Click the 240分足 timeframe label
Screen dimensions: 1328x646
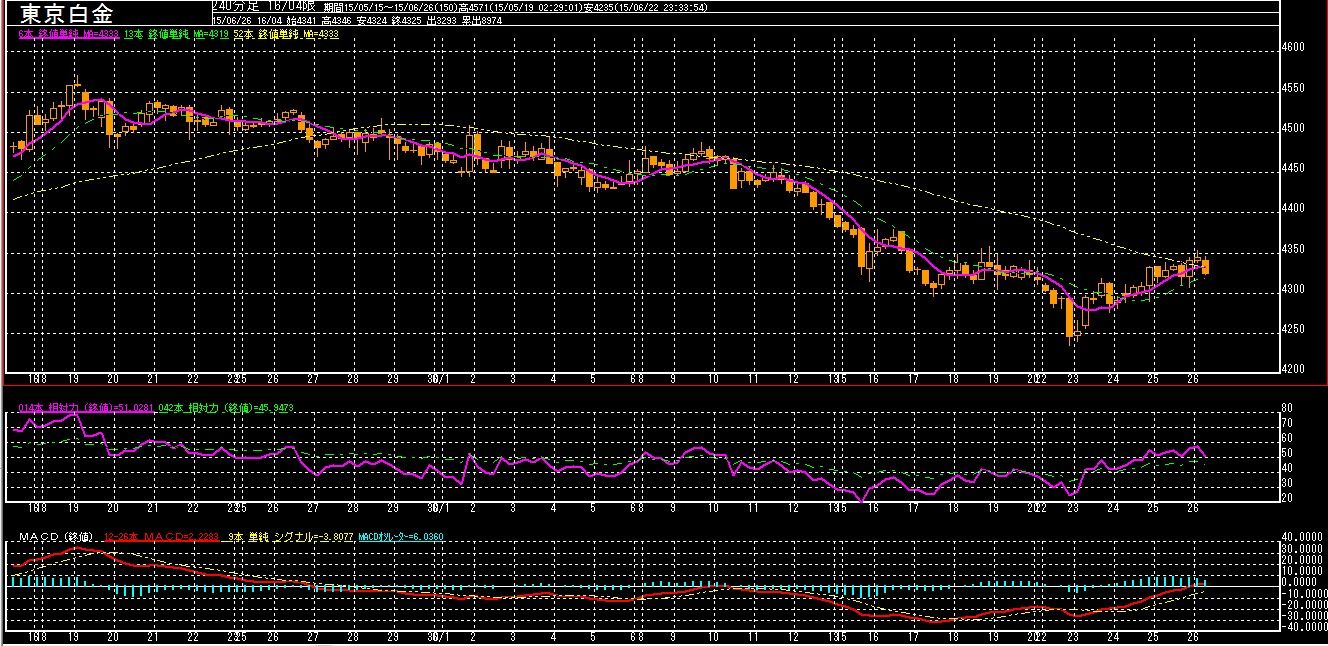236,6
